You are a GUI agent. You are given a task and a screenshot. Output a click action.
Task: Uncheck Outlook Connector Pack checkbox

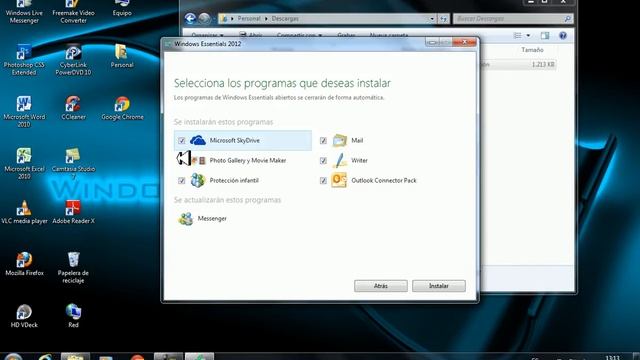[x=323, y=180]
